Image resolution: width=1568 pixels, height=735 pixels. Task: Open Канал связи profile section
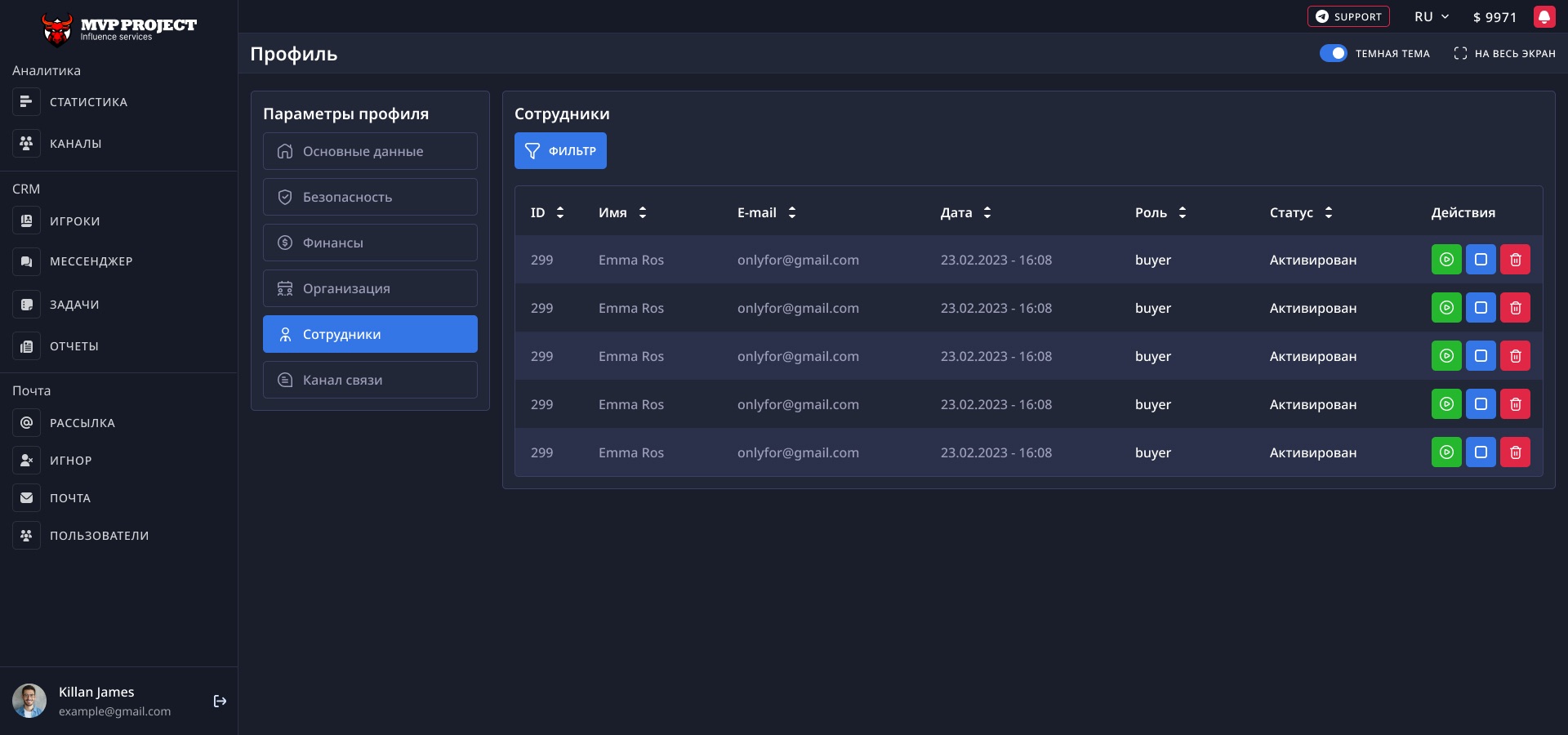point(370,380)
